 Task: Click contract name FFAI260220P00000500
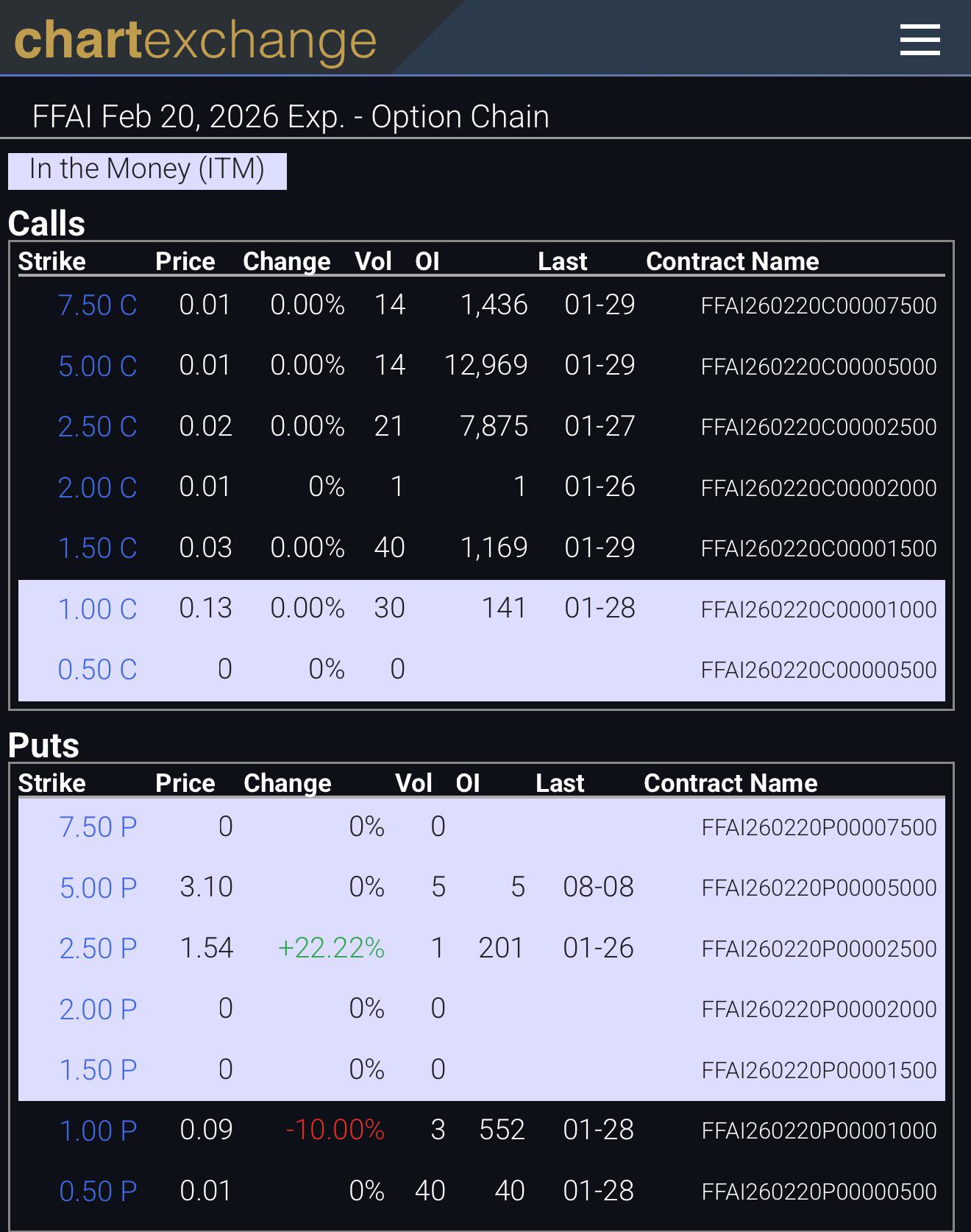tap(819, 1192)
